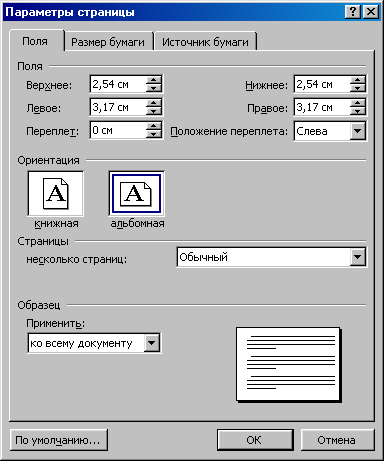Select the книжная portrait orientation icon
Image resolution: width=384 pixels, height=461 pixels.
point(56,194)
